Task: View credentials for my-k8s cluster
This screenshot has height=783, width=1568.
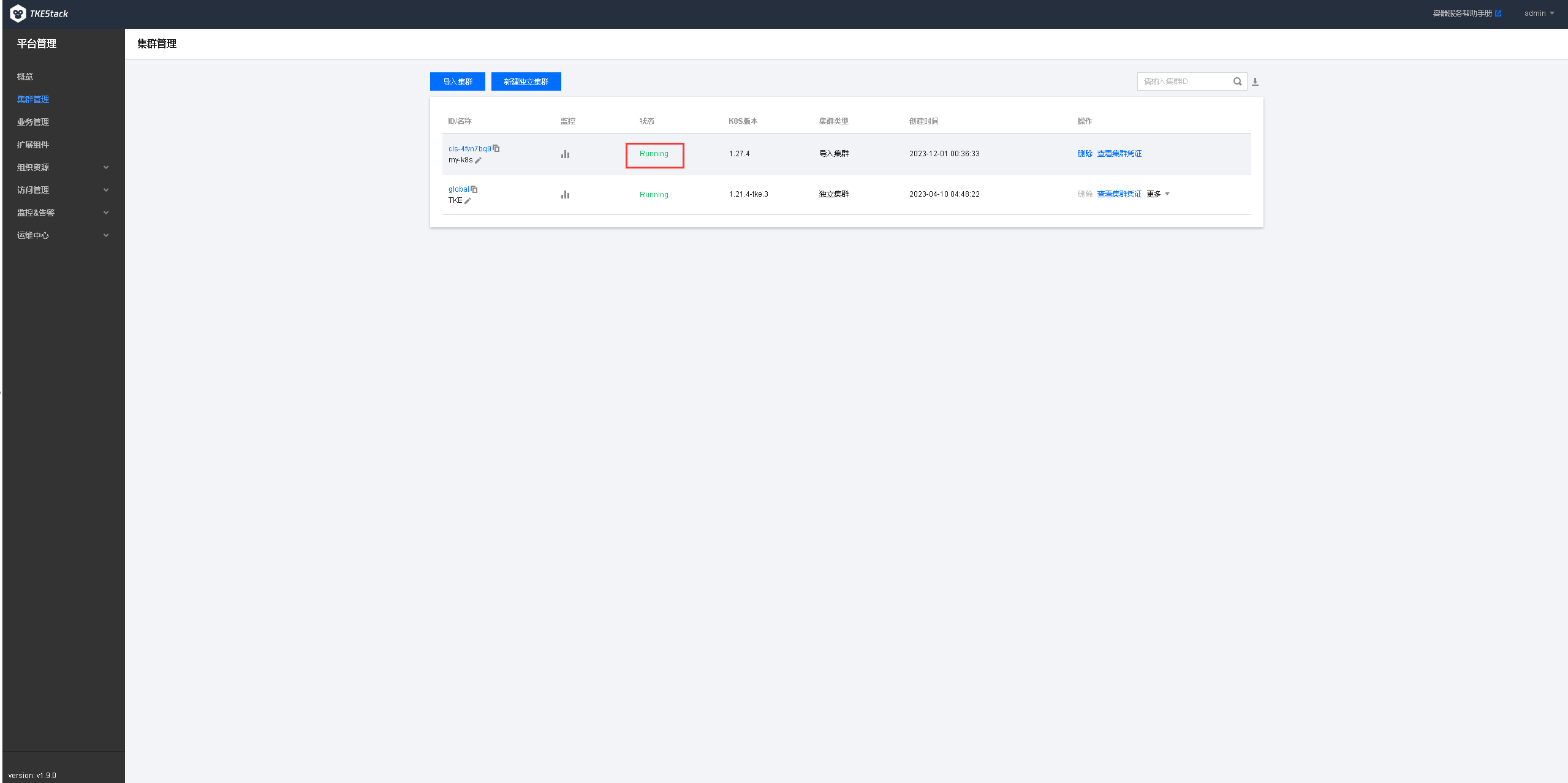Action: point(1119,154)
